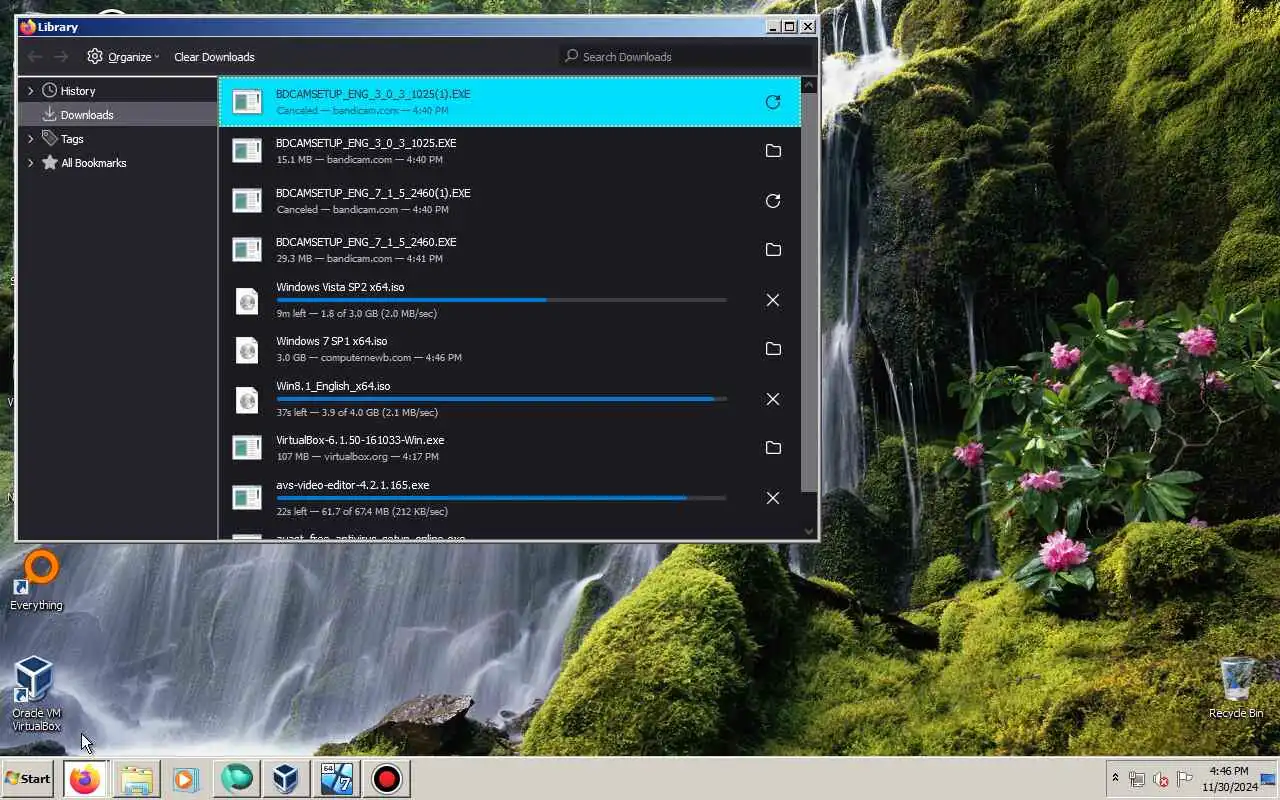The width and height of the screenshot is (1280, 800).
Task: Click the BDCAMSETUP_ENG_3_0_3_1025(1).EXE file icon
Action: (x=247, y=102)
